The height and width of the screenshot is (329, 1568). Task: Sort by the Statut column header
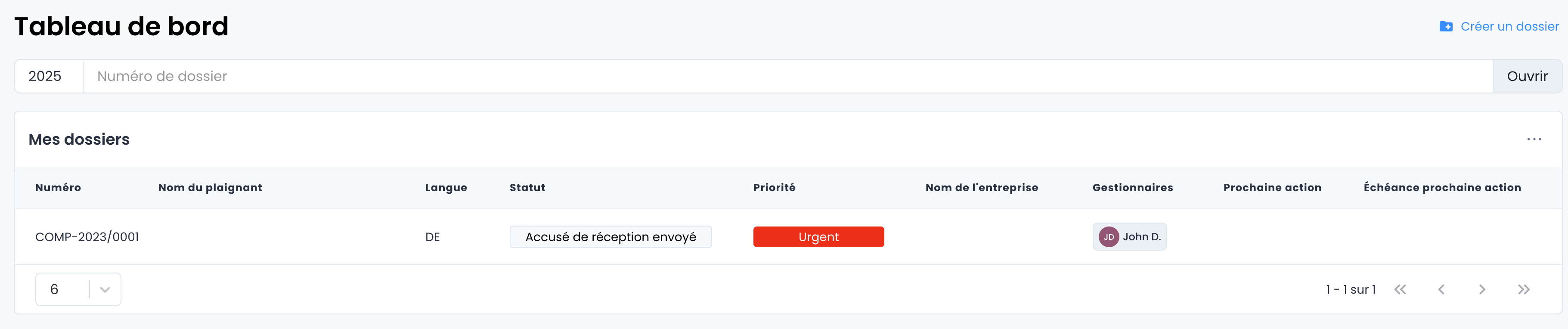click(527, 188)
